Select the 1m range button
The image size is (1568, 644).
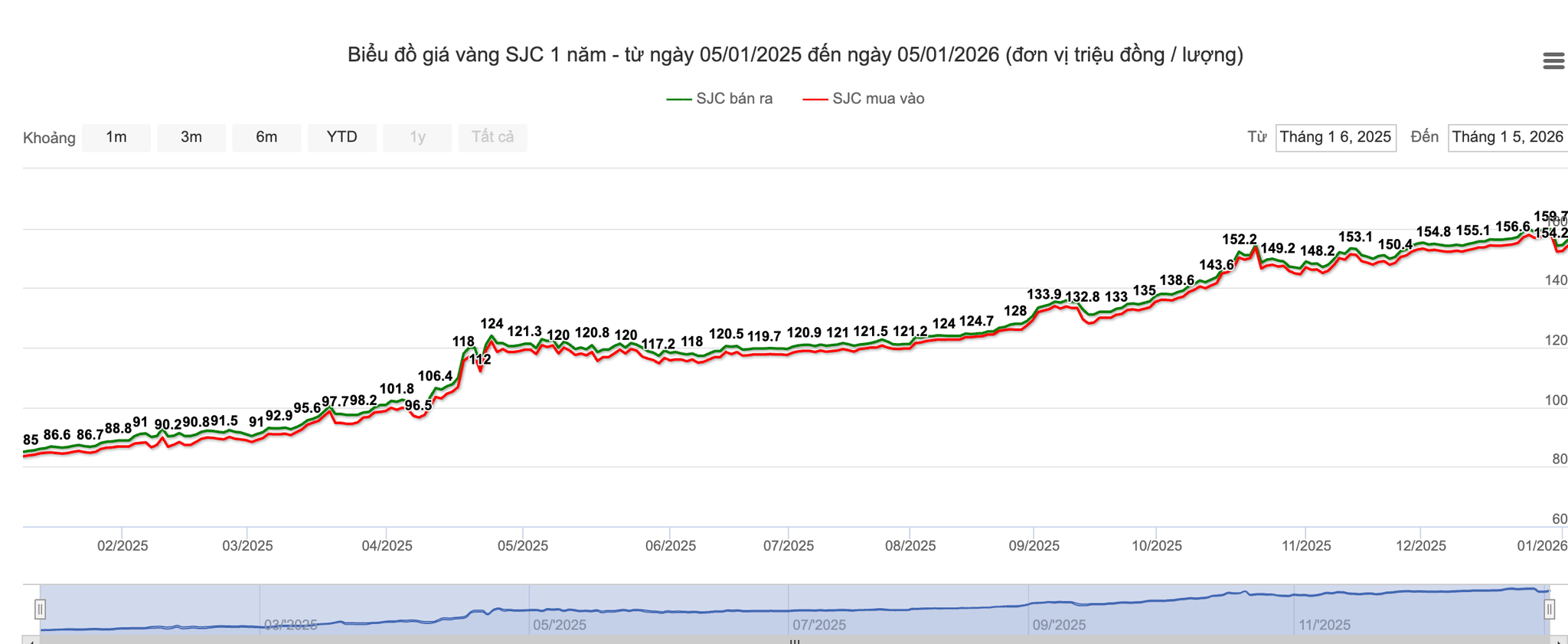(116, 138)
